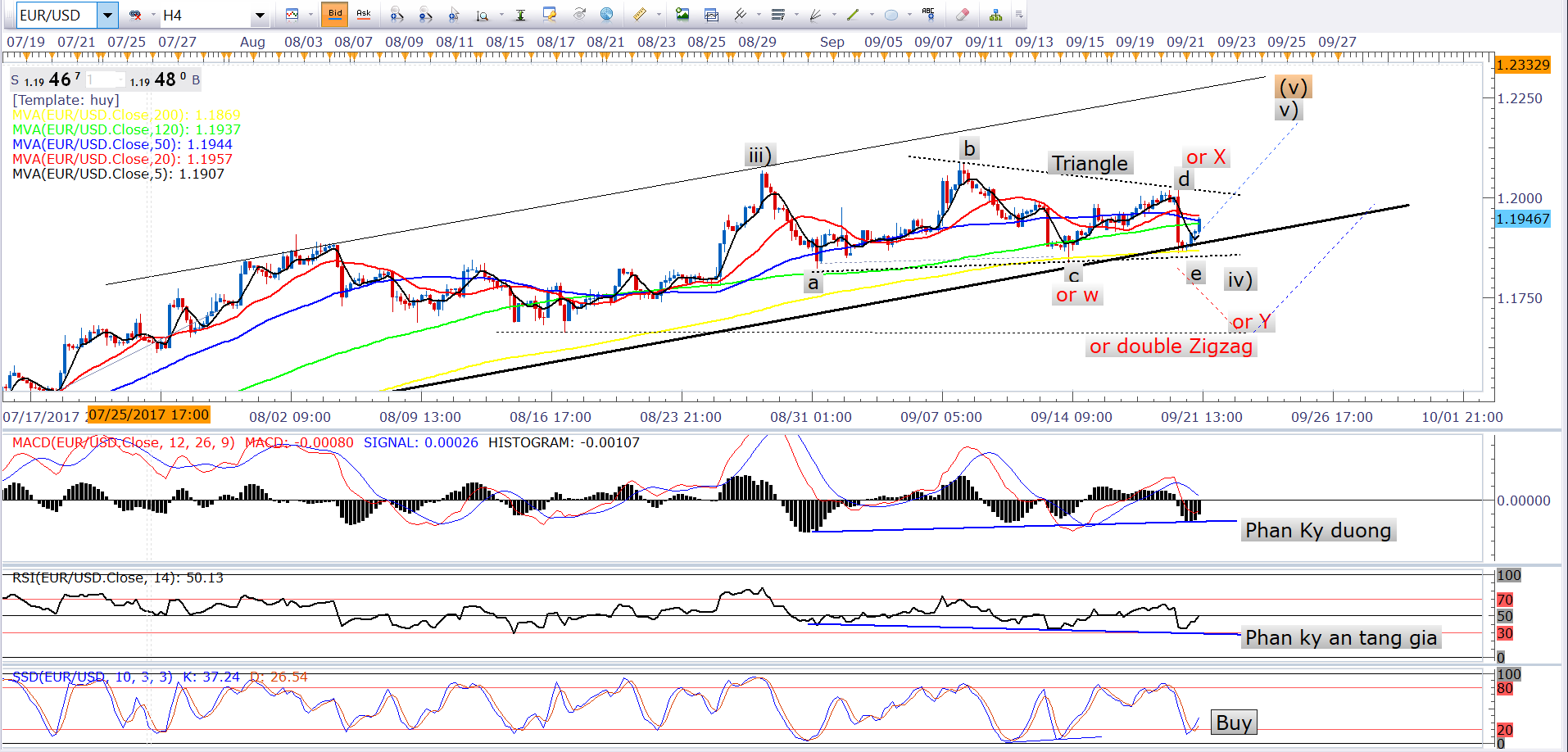
Task: Click the 07/25/2017 17:00 date marker
Action: point(148,415)
